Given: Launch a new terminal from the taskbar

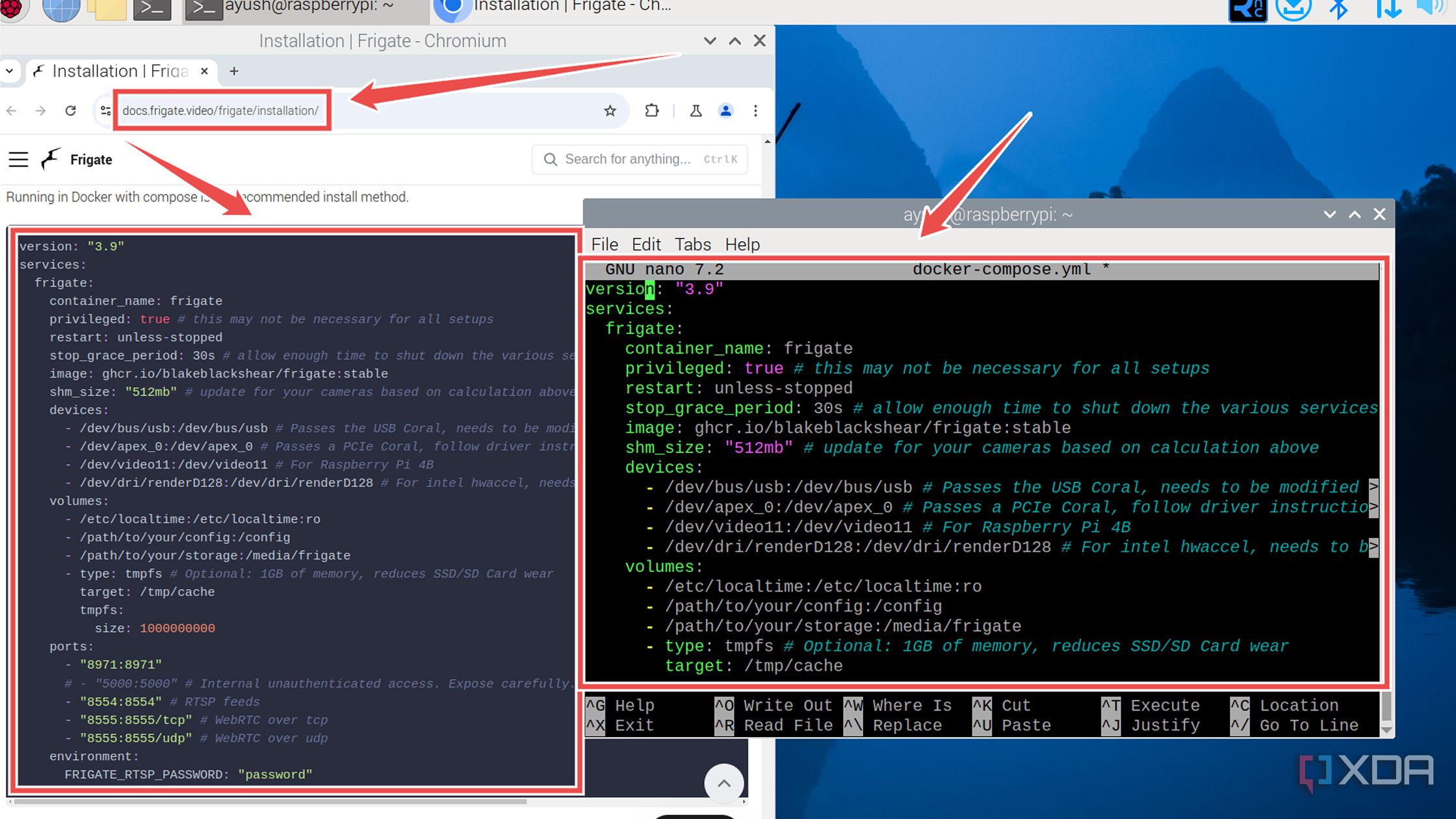Looking at the screenshot, I should [151, 9].
